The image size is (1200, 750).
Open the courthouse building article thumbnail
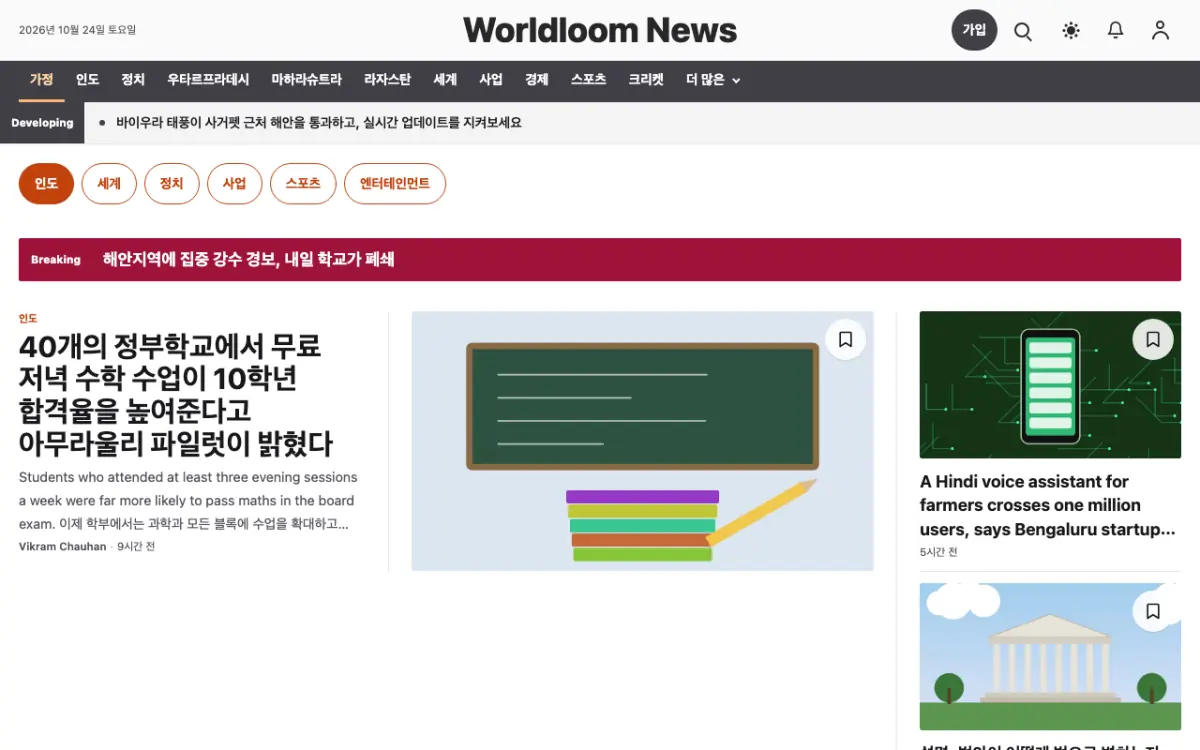[x=1050, y=657]
